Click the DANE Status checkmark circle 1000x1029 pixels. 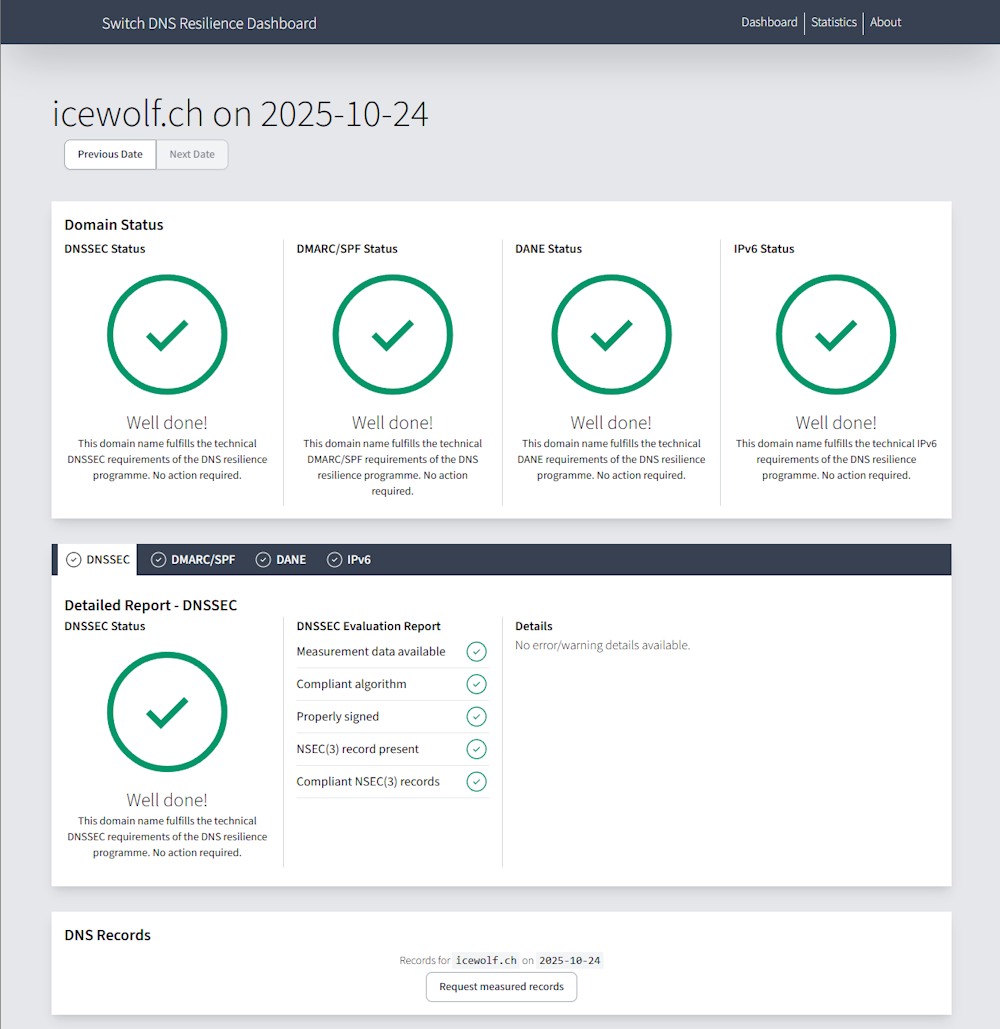611,335
